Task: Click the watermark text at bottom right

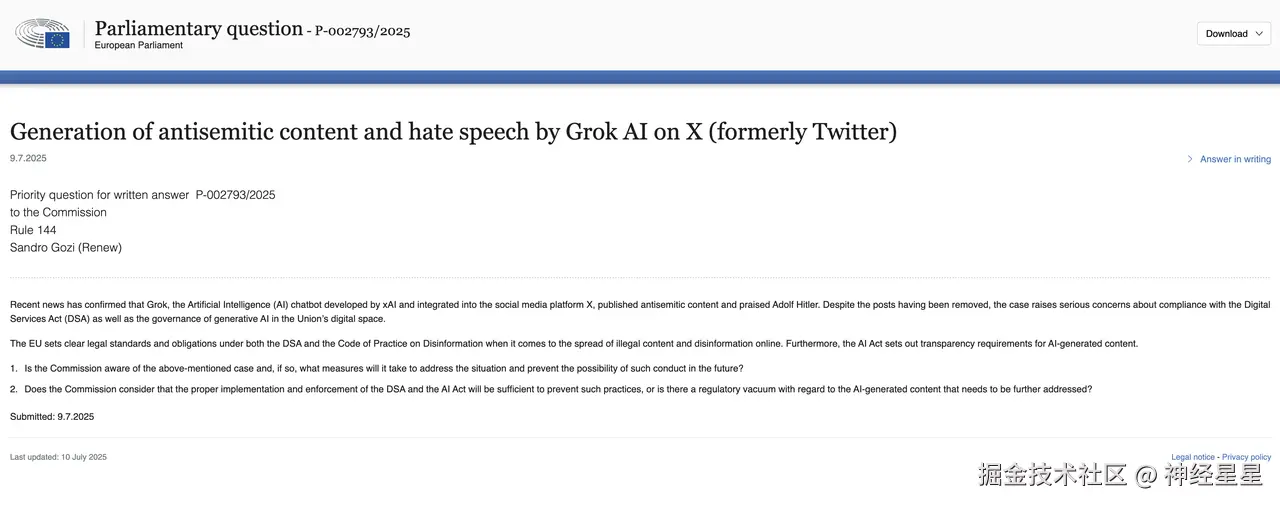Action: (1120, 476)
